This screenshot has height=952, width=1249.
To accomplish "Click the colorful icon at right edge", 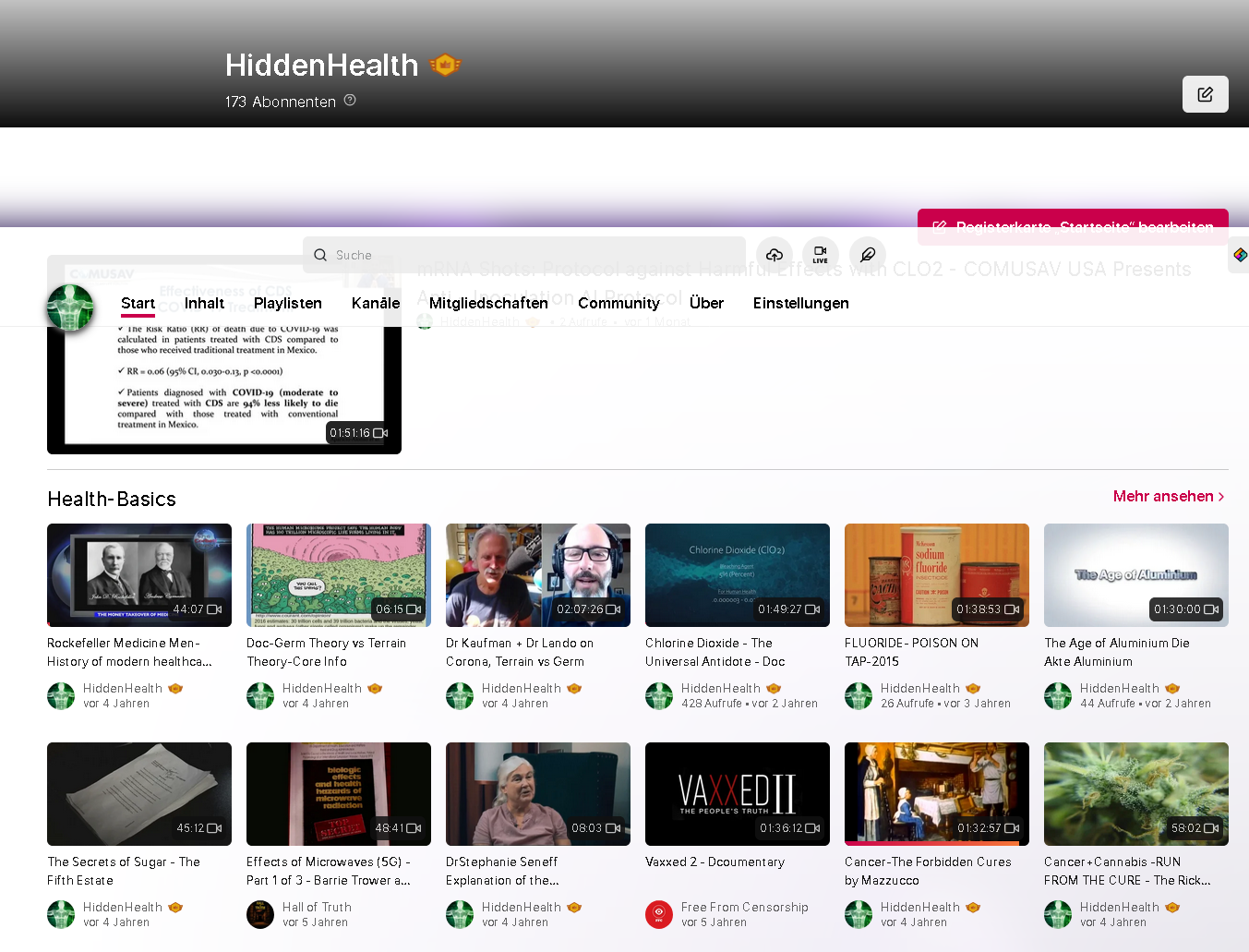I will [1240, 255].
